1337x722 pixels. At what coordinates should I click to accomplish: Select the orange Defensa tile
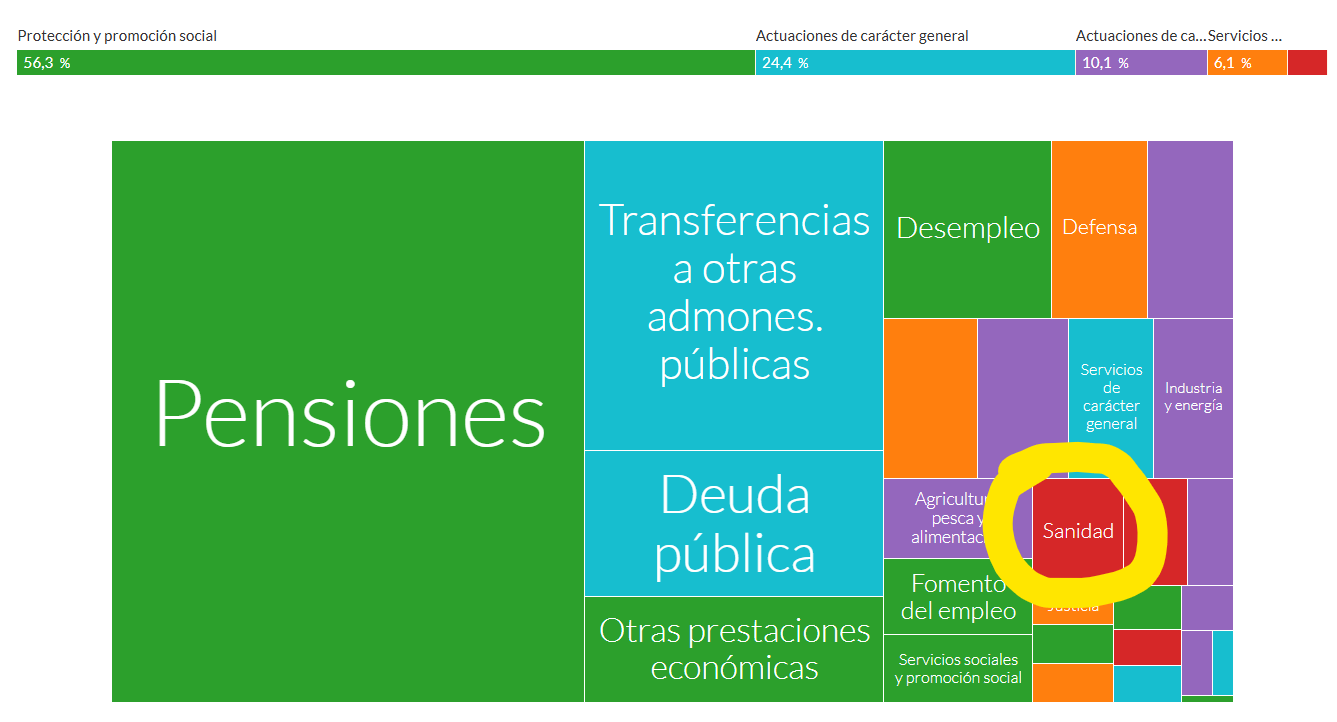click(x=1099, y=228)
